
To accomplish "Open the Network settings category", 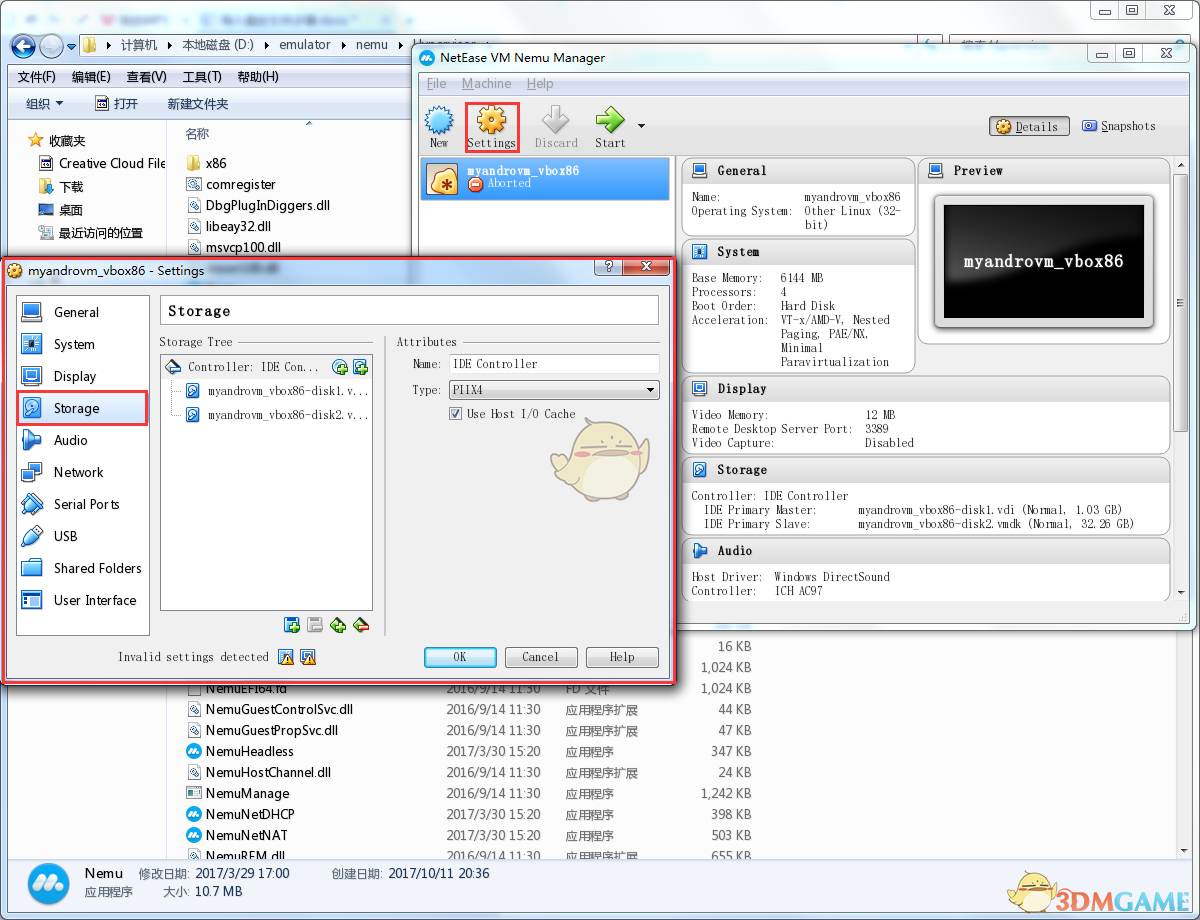I will [83, 472].
